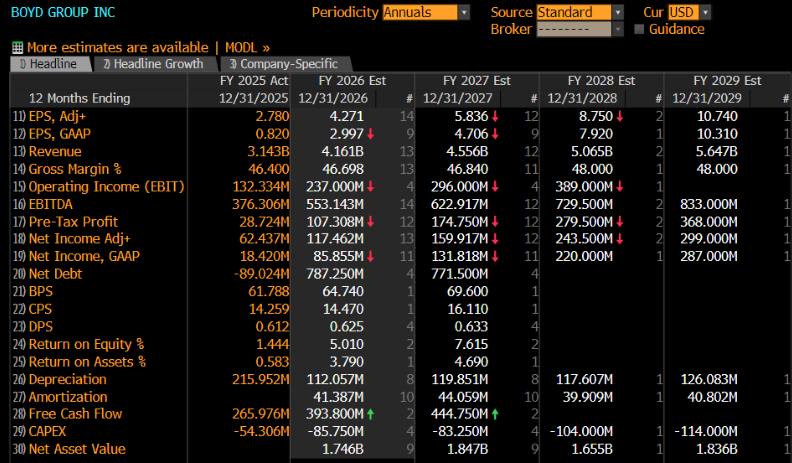792x463 pixels.
Task: Click the red down arrow beside 243.500M
Action: pos(620,239)
